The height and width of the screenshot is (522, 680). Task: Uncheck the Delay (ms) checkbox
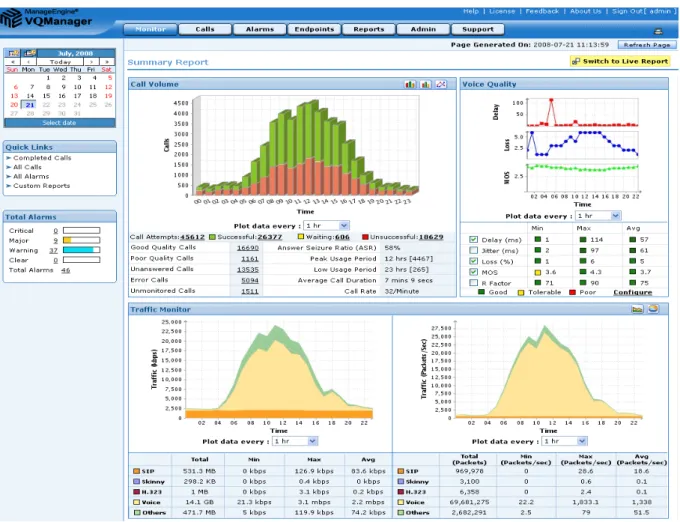point(474,239)
